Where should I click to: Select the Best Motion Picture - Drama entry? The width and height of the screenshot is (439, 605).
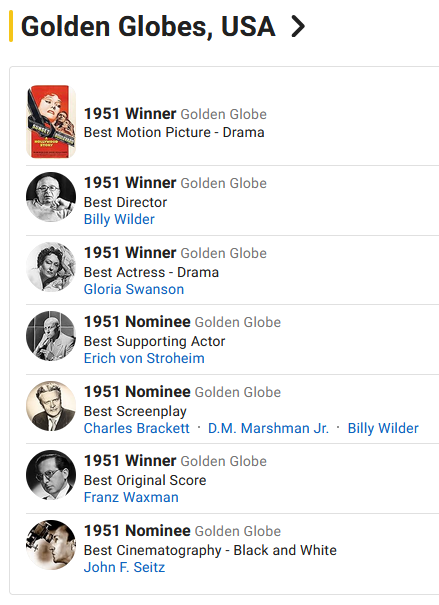click(x=174, y=132)
